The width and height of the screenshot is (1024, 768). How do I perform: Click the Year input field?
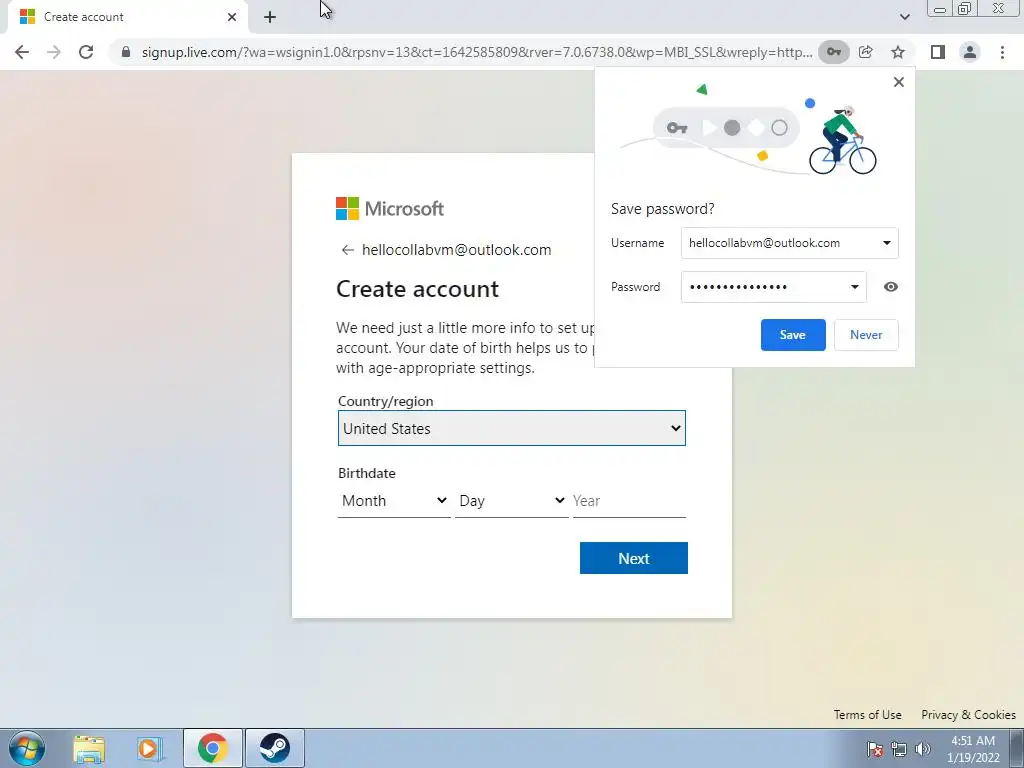(x=629, y=501)
